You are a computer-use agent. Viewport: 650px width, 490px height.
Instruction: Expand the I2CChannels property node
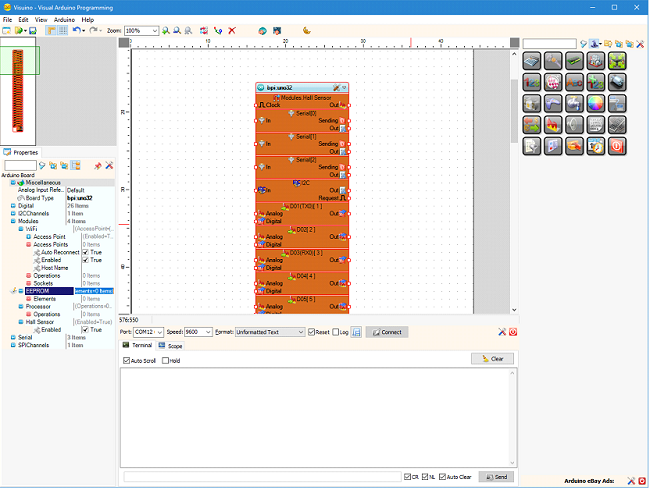coord(13,214)
